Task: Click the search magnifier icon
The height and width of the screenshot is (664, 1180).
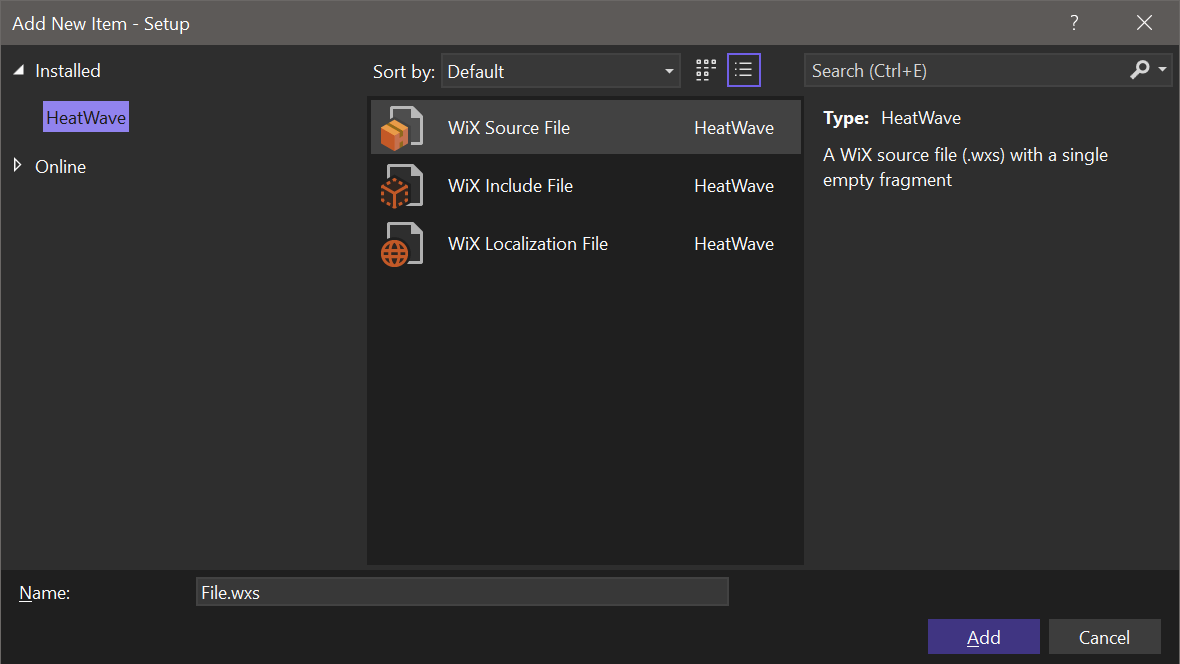Action: [1140, 70]
